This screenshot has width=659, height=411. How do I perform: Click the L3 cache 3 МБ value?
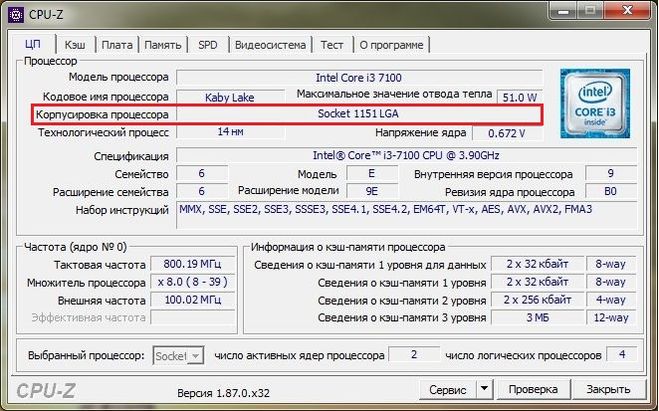coord(537,318)
